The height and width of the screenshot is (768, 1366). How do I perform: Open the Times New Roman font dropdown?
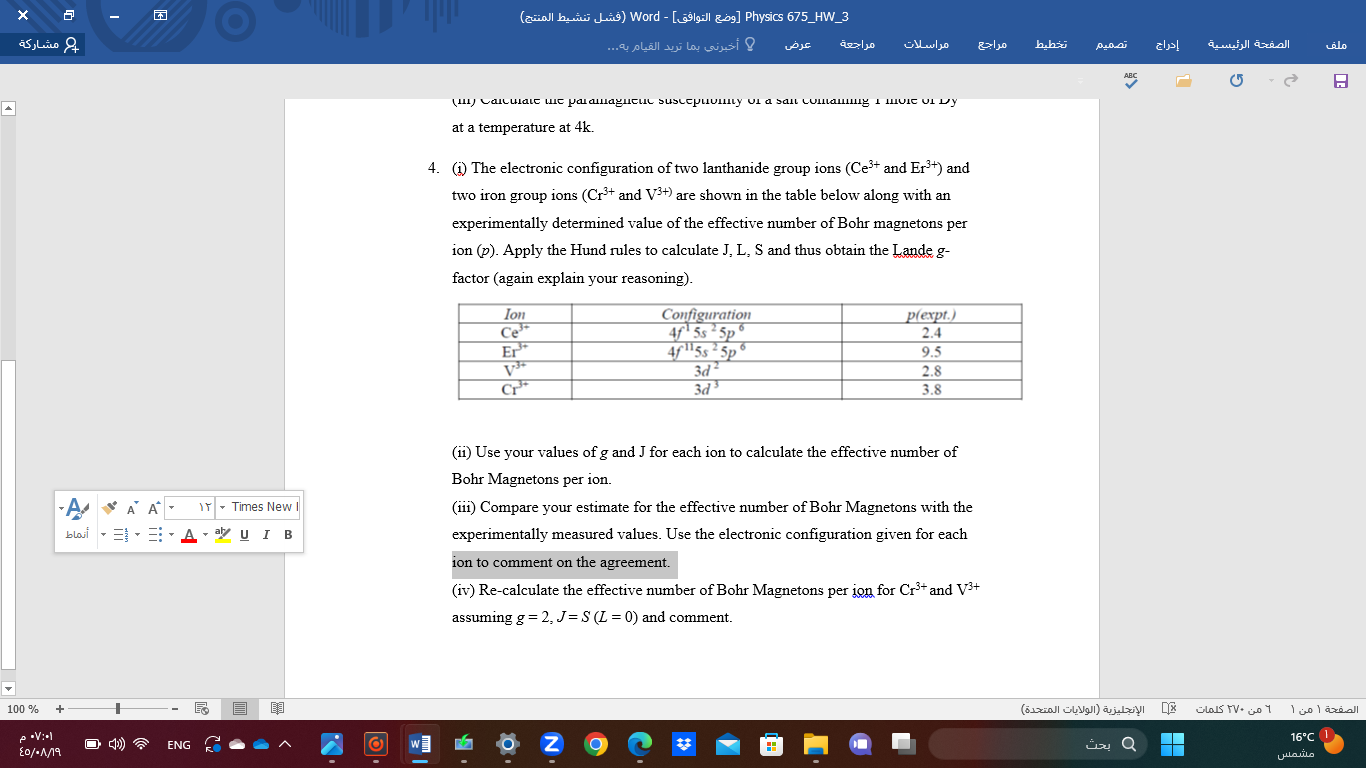tap(222, 507)
